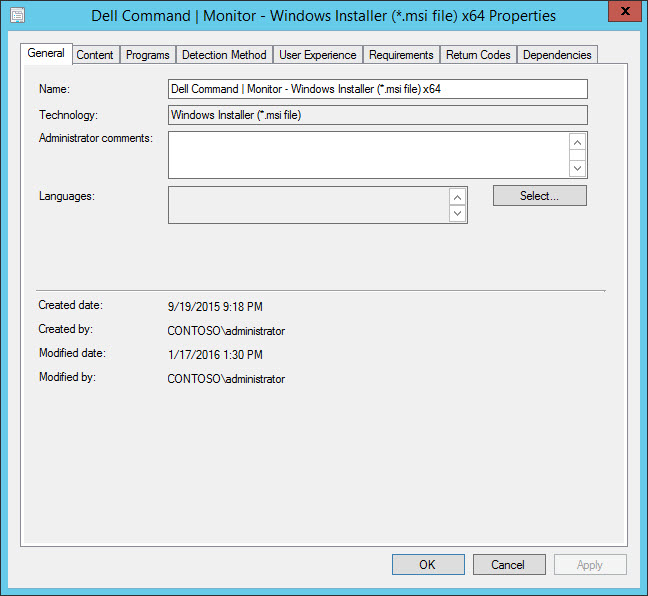Switch to the Dependencies tab
The width and height of the screenshot is (648, 596).
(x=557, y=55)
